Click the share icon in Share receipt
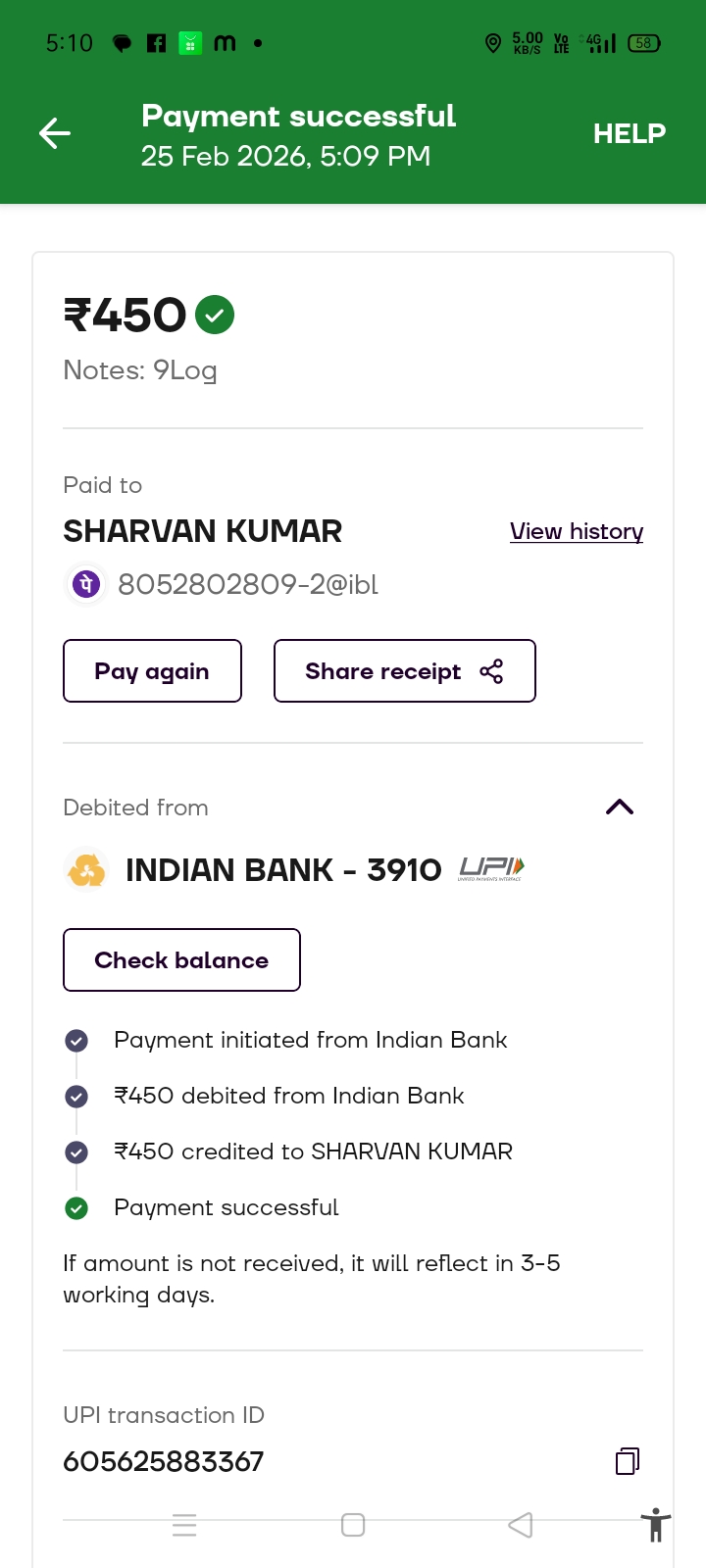Screen dimensions: 706x1568 point(491,671)
